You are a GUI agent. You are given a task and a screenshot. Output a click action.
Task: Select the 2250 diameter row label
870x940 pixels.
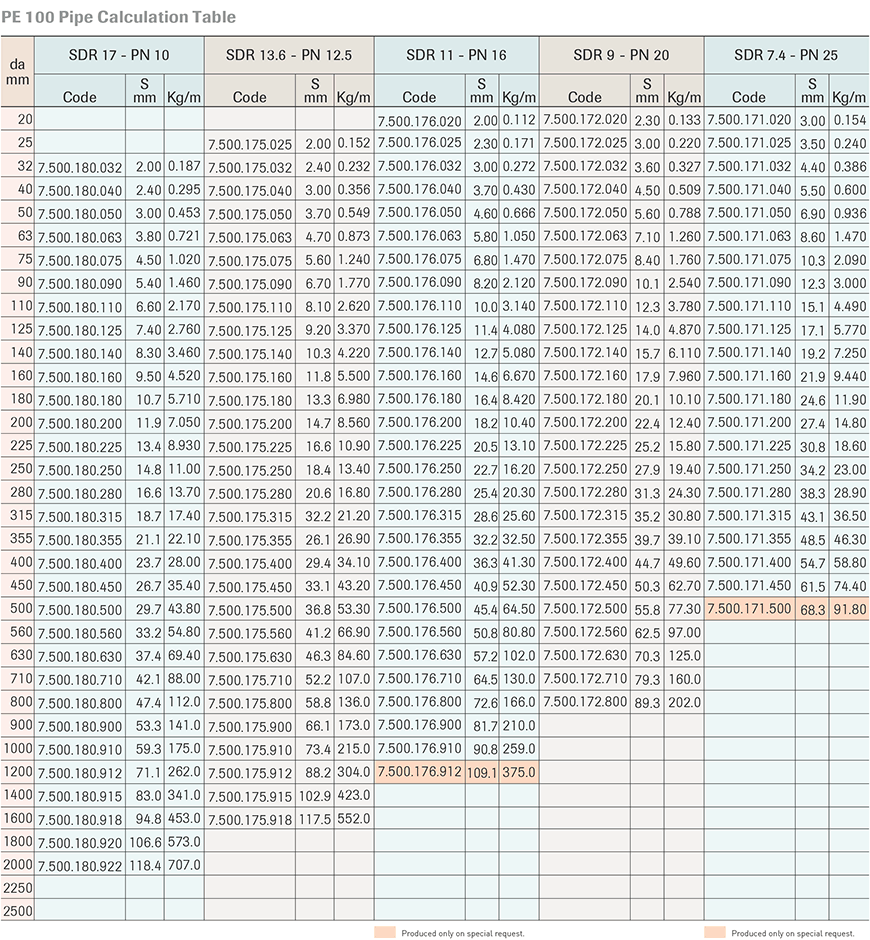(18, 888)
